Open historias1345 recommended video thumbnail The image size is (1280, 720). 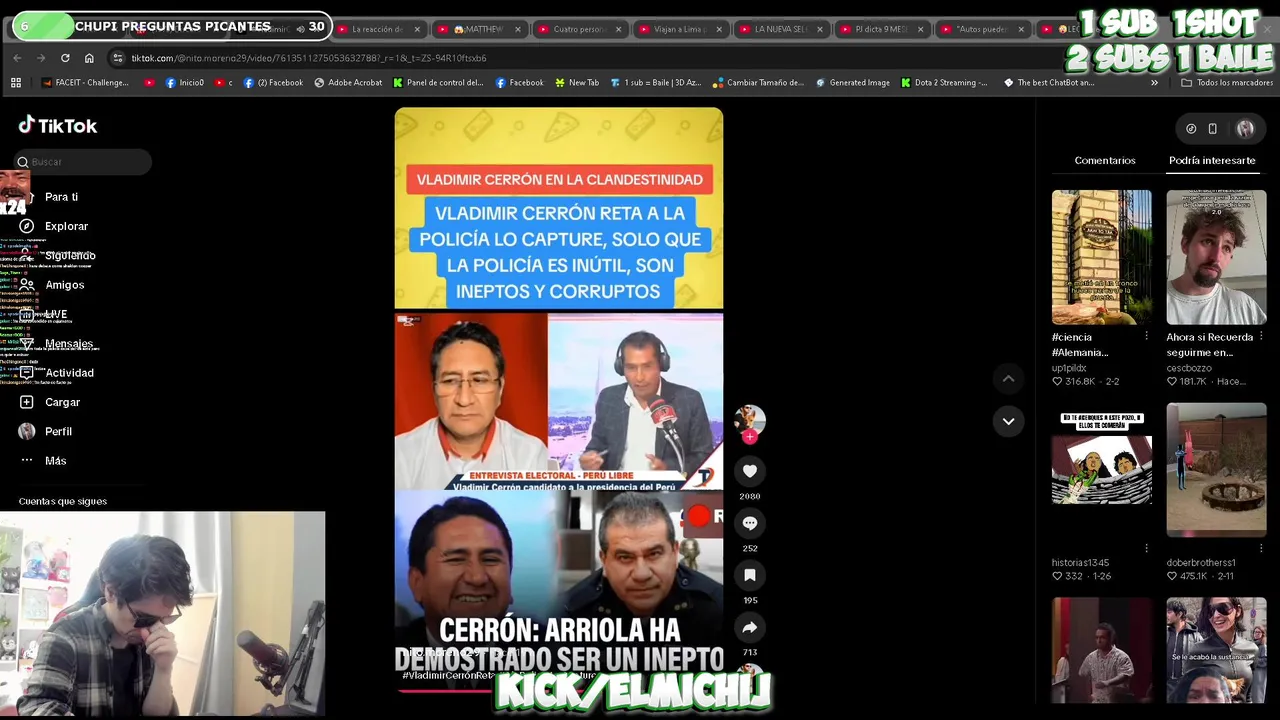1101,470
